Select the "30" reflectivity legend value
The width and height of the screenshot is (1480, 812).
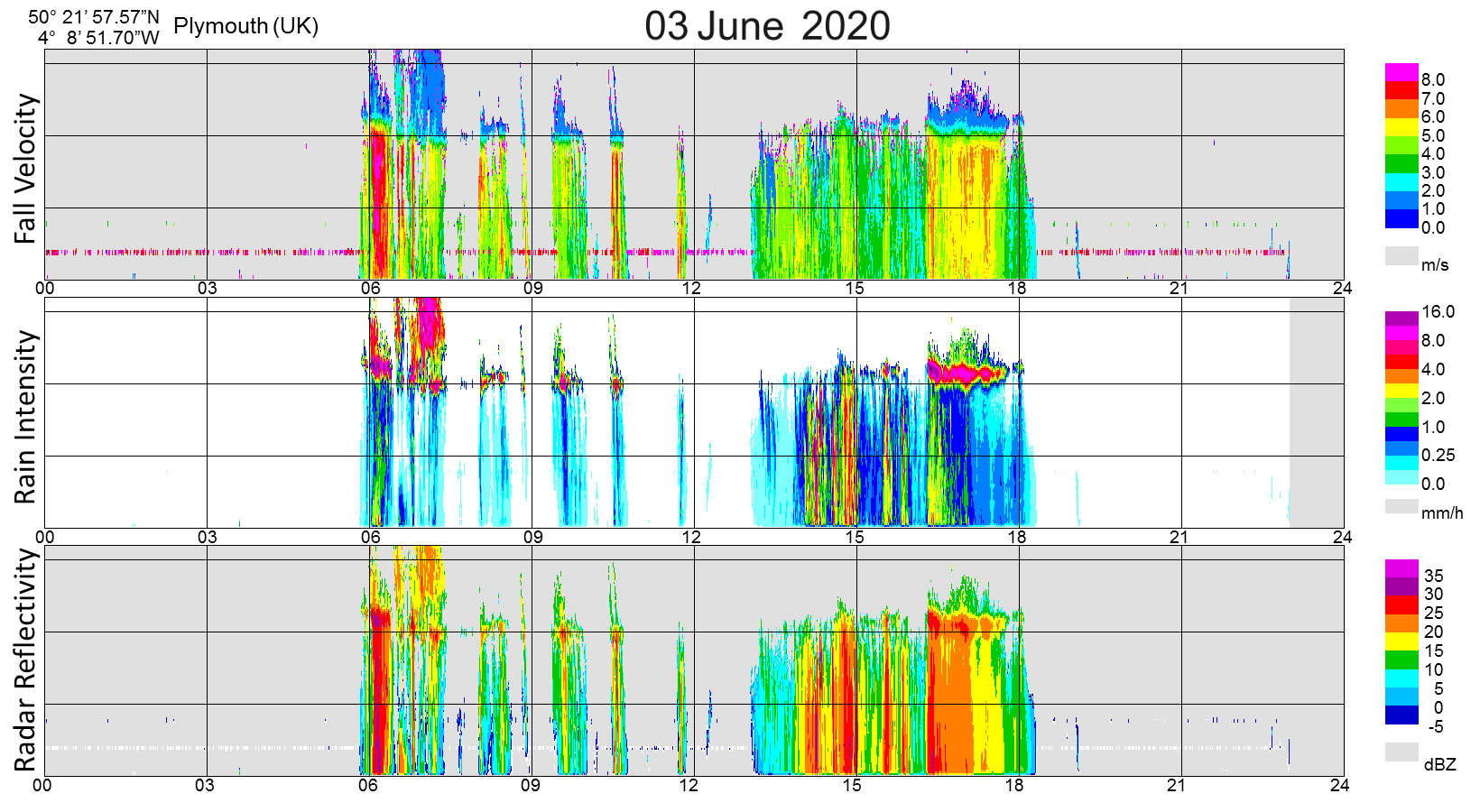(x=1434, y=594)
